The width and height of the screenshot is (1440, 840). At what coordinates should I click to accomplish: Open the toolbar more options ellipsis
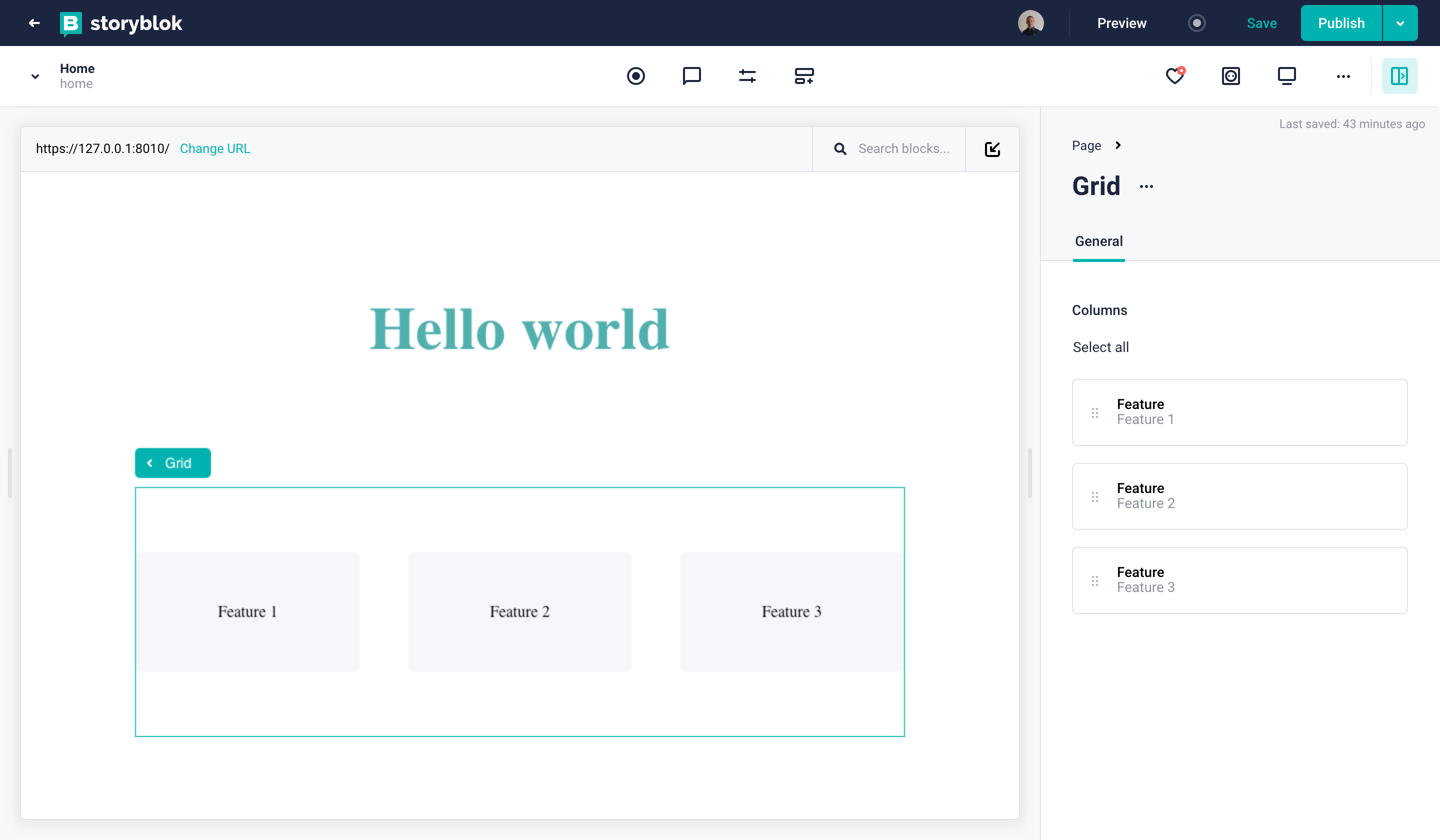pos(1343,76)
